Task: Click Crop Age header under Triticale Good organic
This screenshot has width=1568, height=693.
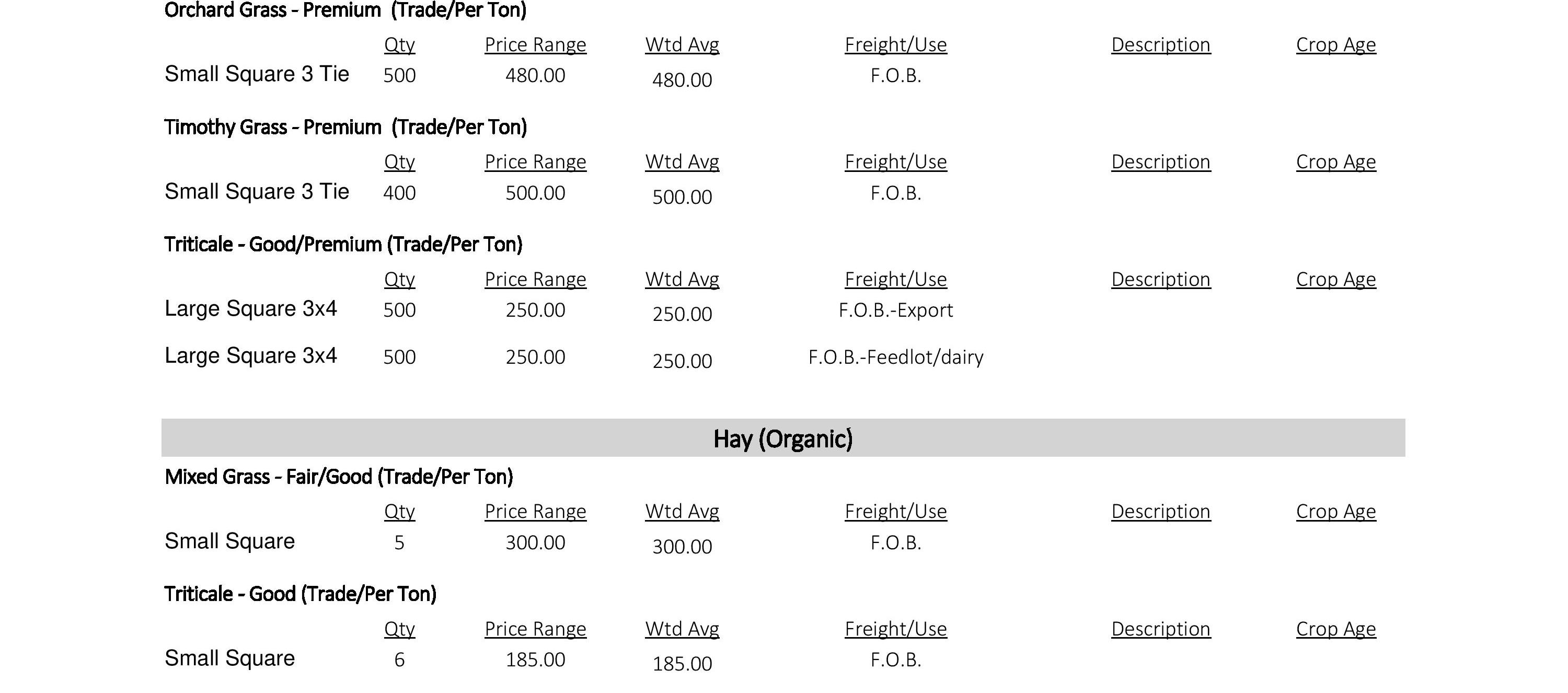Action: pyautogui.click(x=1335, y=629)
